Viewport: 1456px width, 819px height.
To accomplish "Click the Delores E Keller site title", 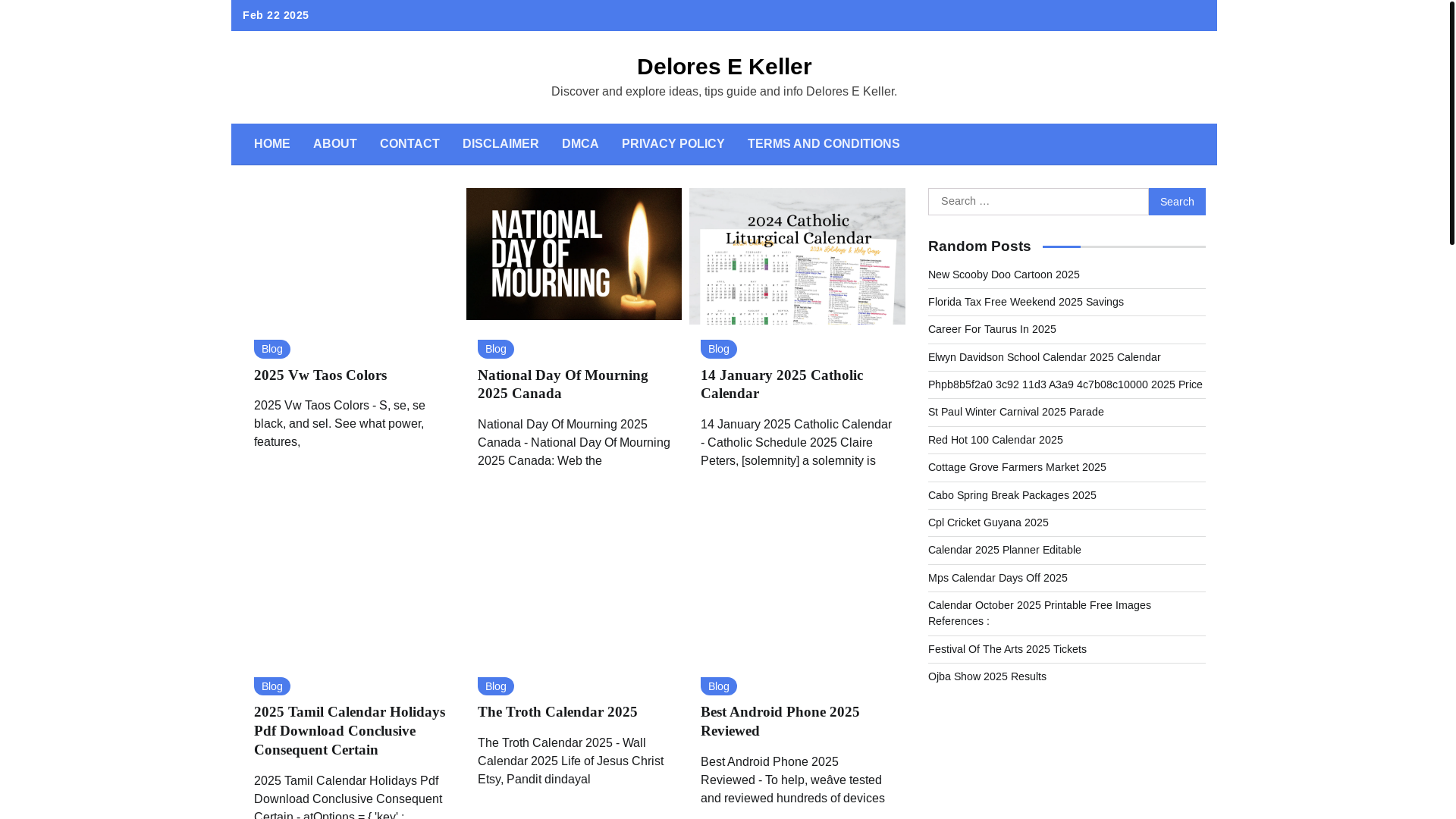I will click(724, 67).
